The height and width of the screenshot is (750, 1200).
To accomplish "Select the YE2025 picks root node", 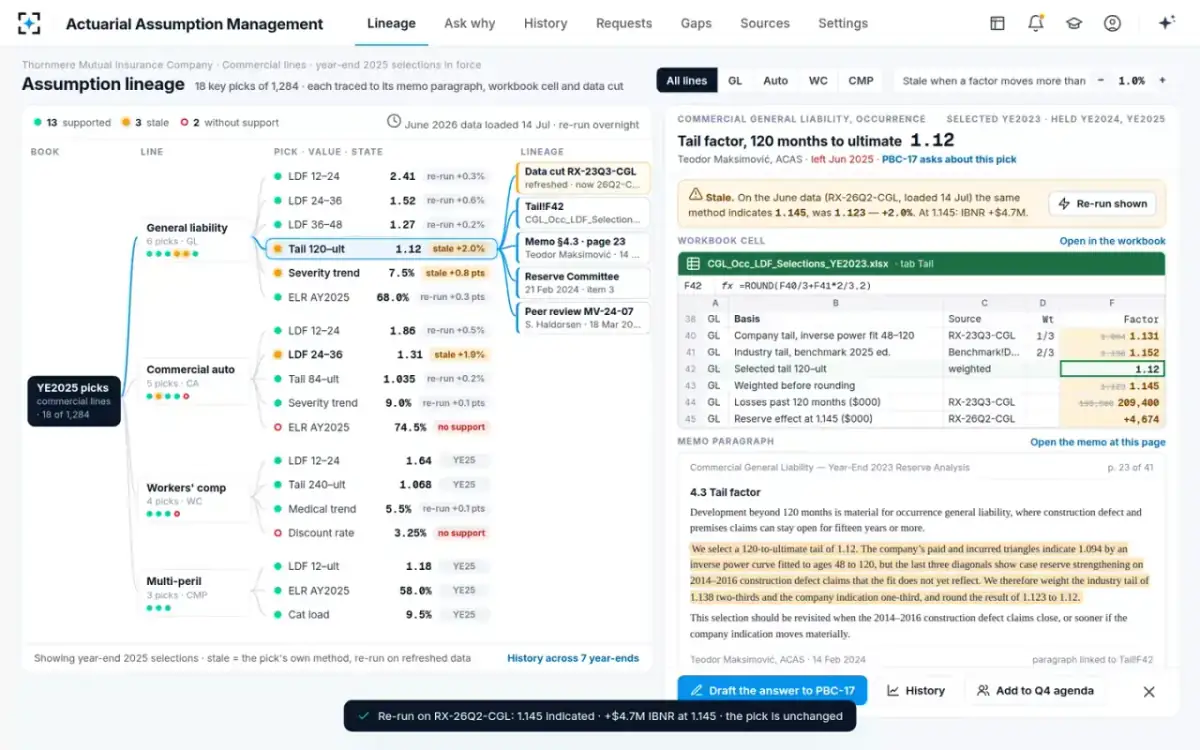I will pos(75,400).
